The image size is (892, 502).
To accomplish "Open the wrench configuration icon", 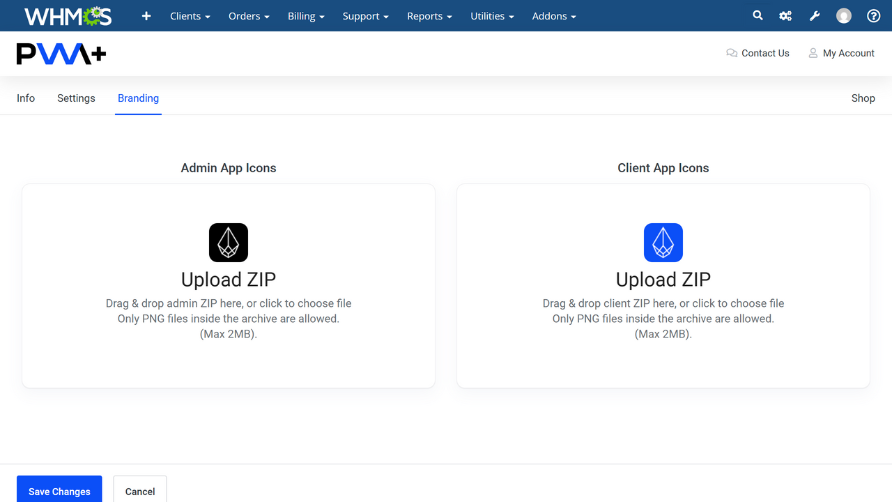I will [814, 16].
